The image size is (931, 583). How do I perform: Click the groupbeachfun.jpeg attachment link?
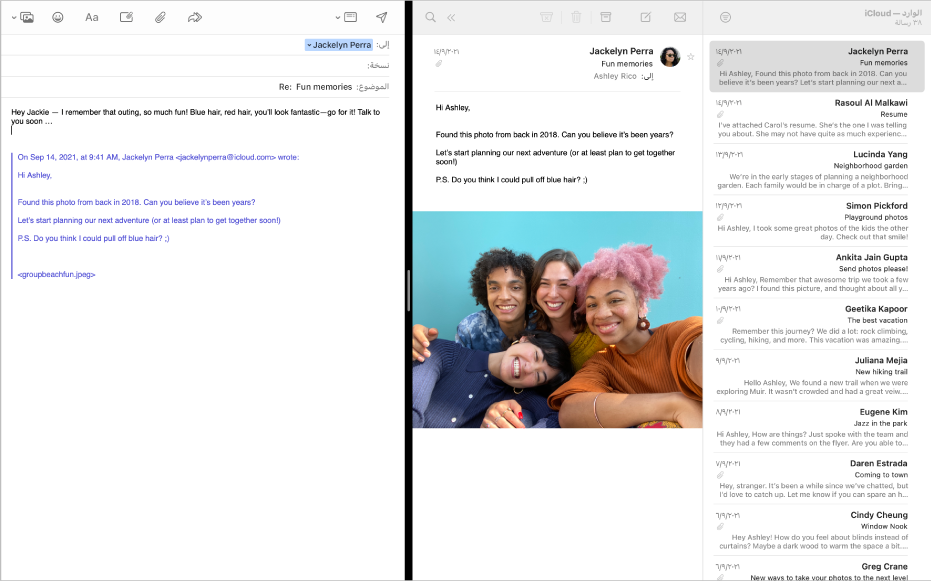[x=57, y=274]
